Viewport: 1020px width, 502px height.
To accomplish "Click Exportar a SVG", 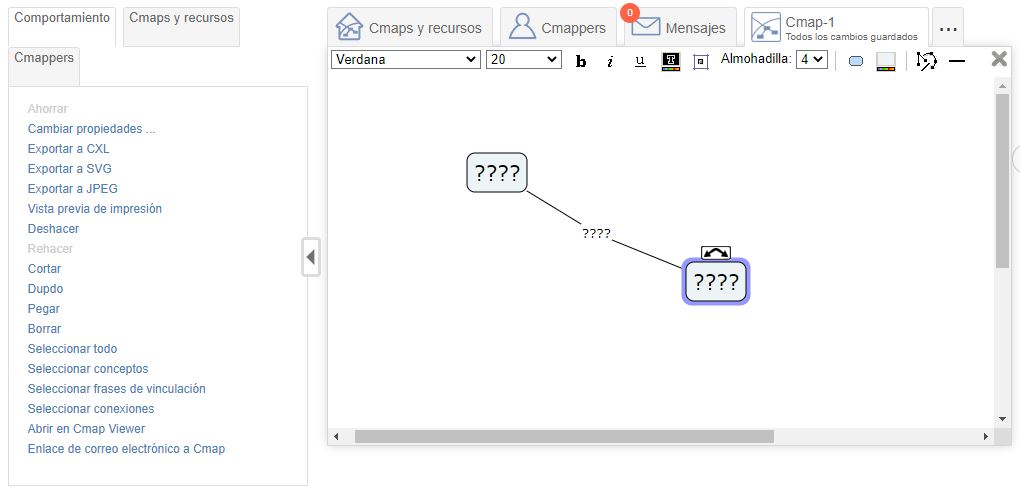I will (x=70, y=169).
